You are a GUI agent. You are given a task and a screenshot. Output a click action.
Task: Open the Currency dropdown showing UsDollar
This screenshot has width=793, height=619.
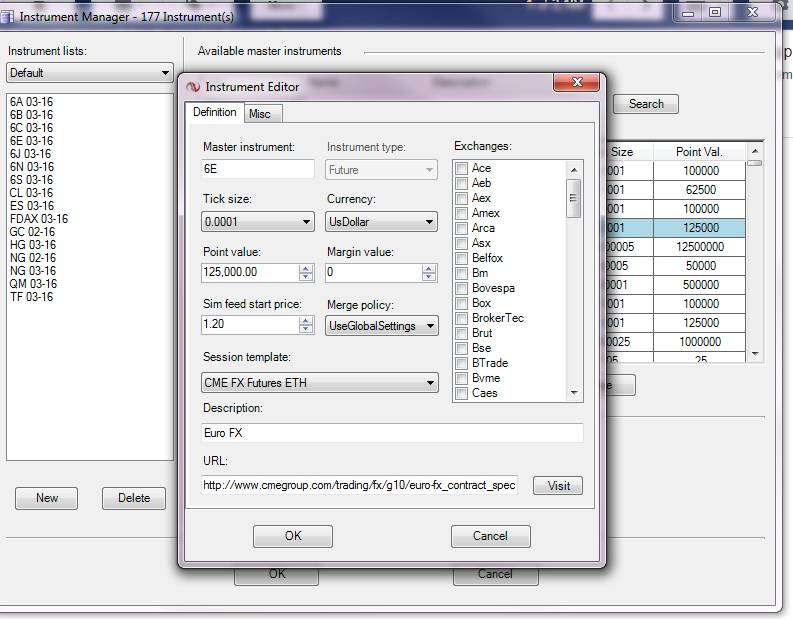coord(381,222)
